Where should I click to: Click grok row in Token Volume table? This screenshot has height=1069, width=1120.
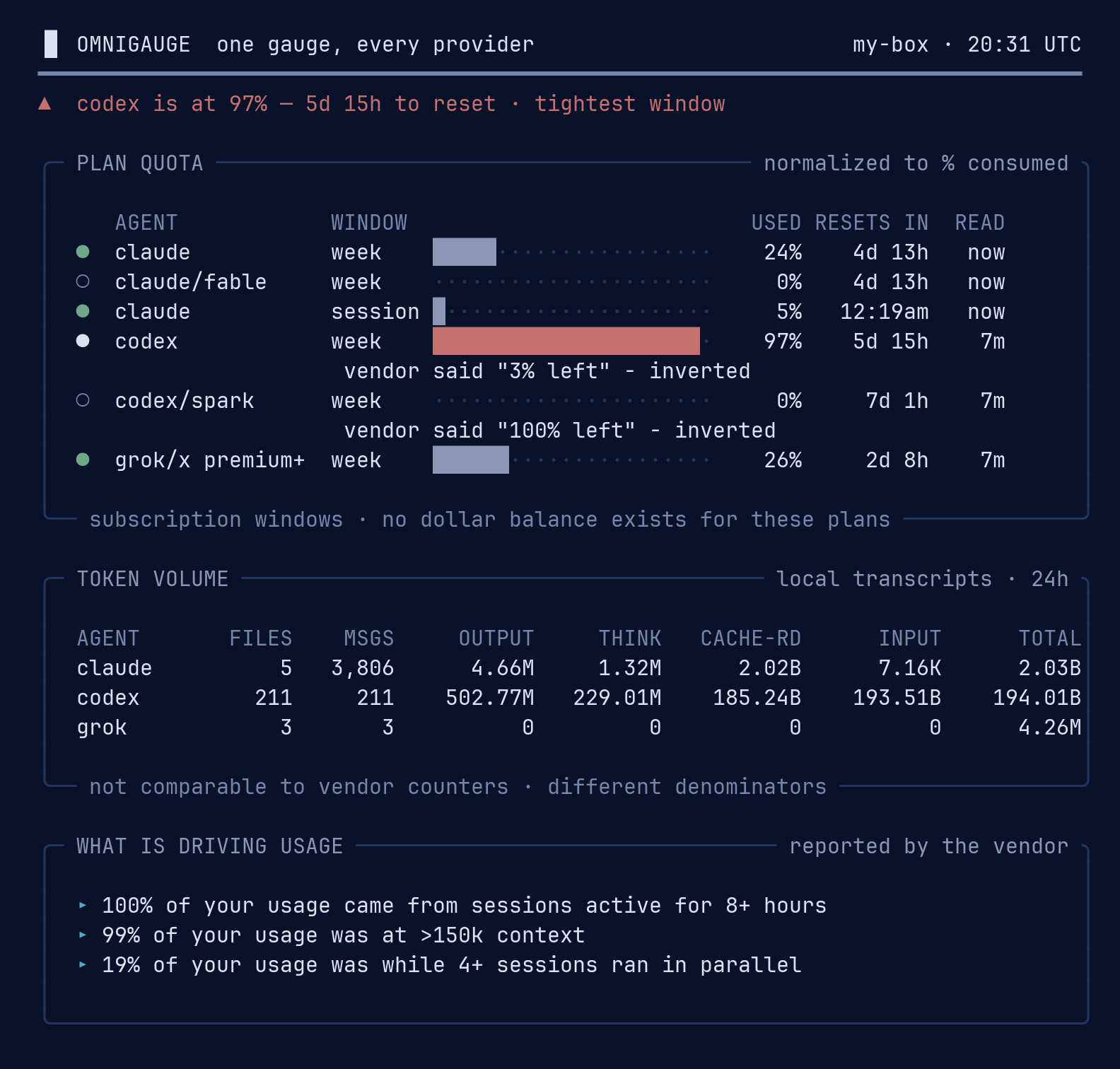click(579, 728)
